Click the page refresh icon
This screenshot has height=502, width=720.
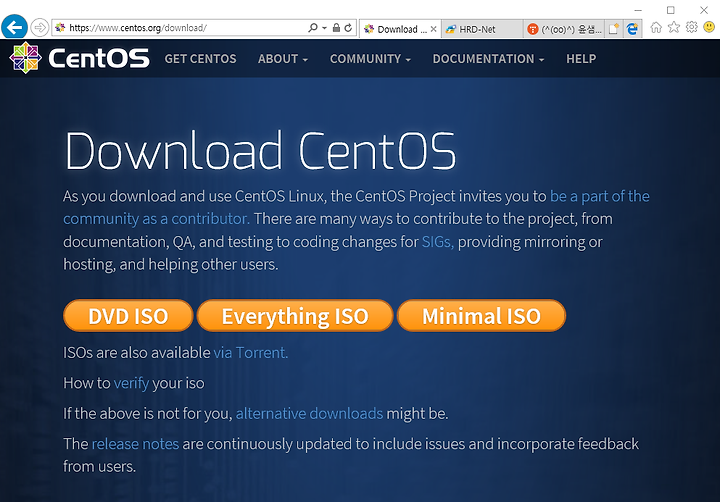click(x=349, y=28)
